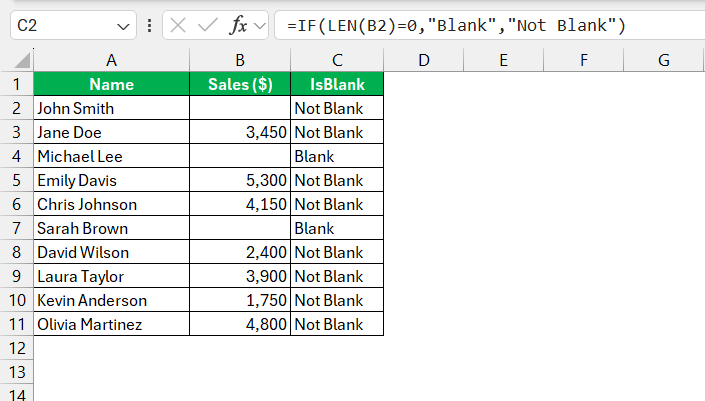Select John Smith's Not Blank cell
705x401 pixels.
(337, 108)
